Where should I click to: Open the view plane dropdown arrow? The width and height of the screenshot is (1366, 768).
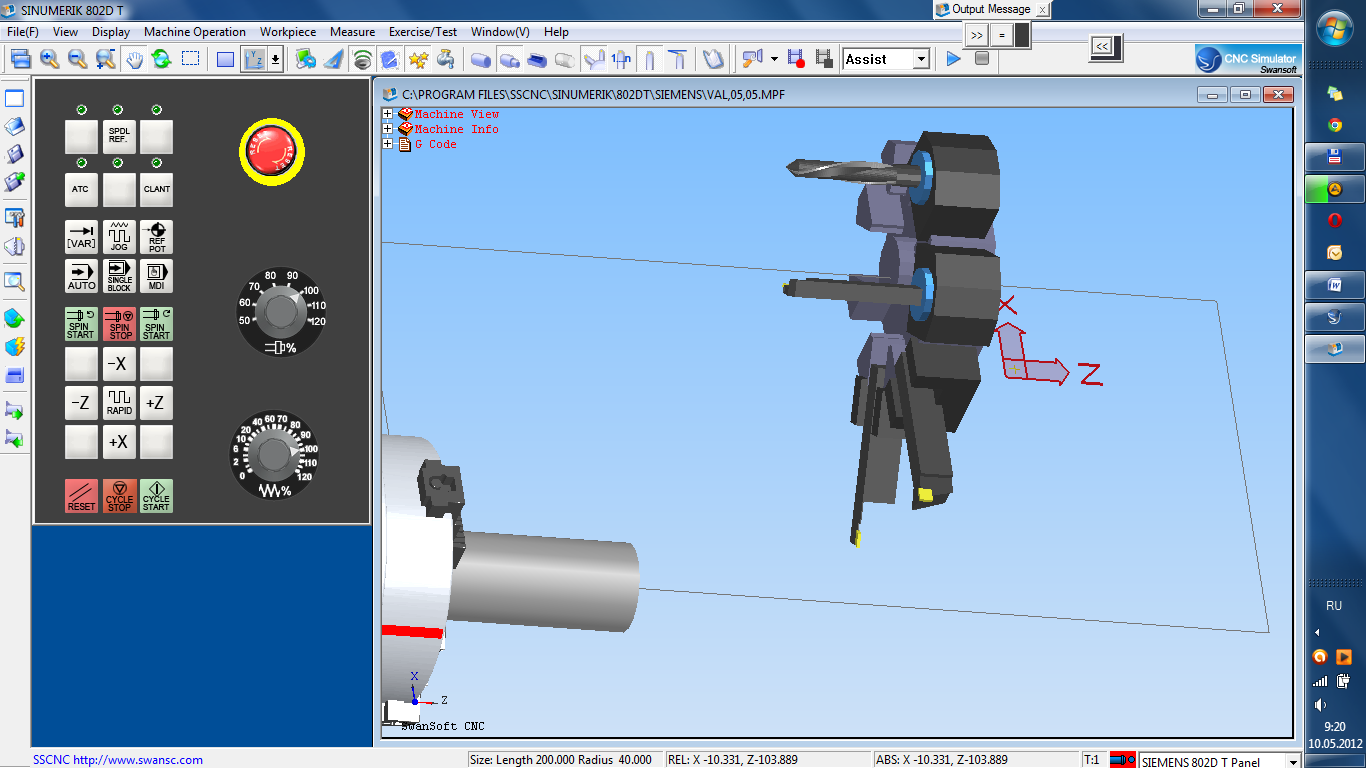275,59
